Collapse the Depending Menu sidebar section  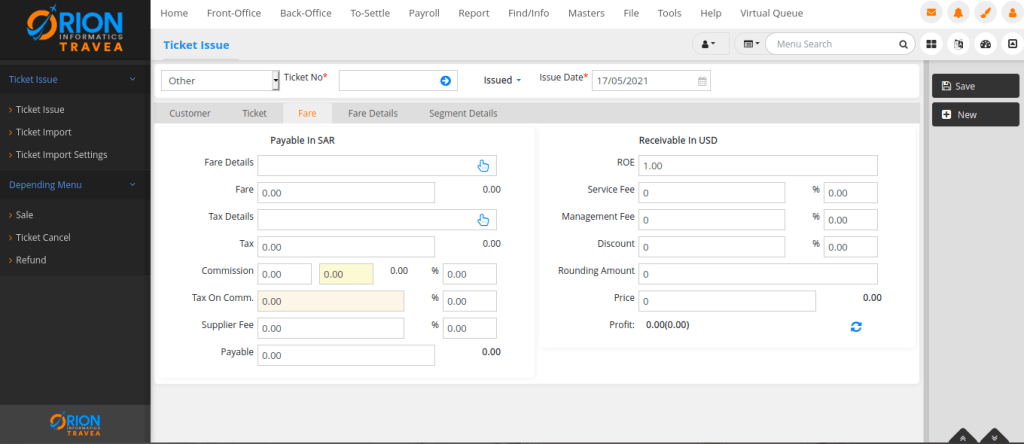(133, 185)
